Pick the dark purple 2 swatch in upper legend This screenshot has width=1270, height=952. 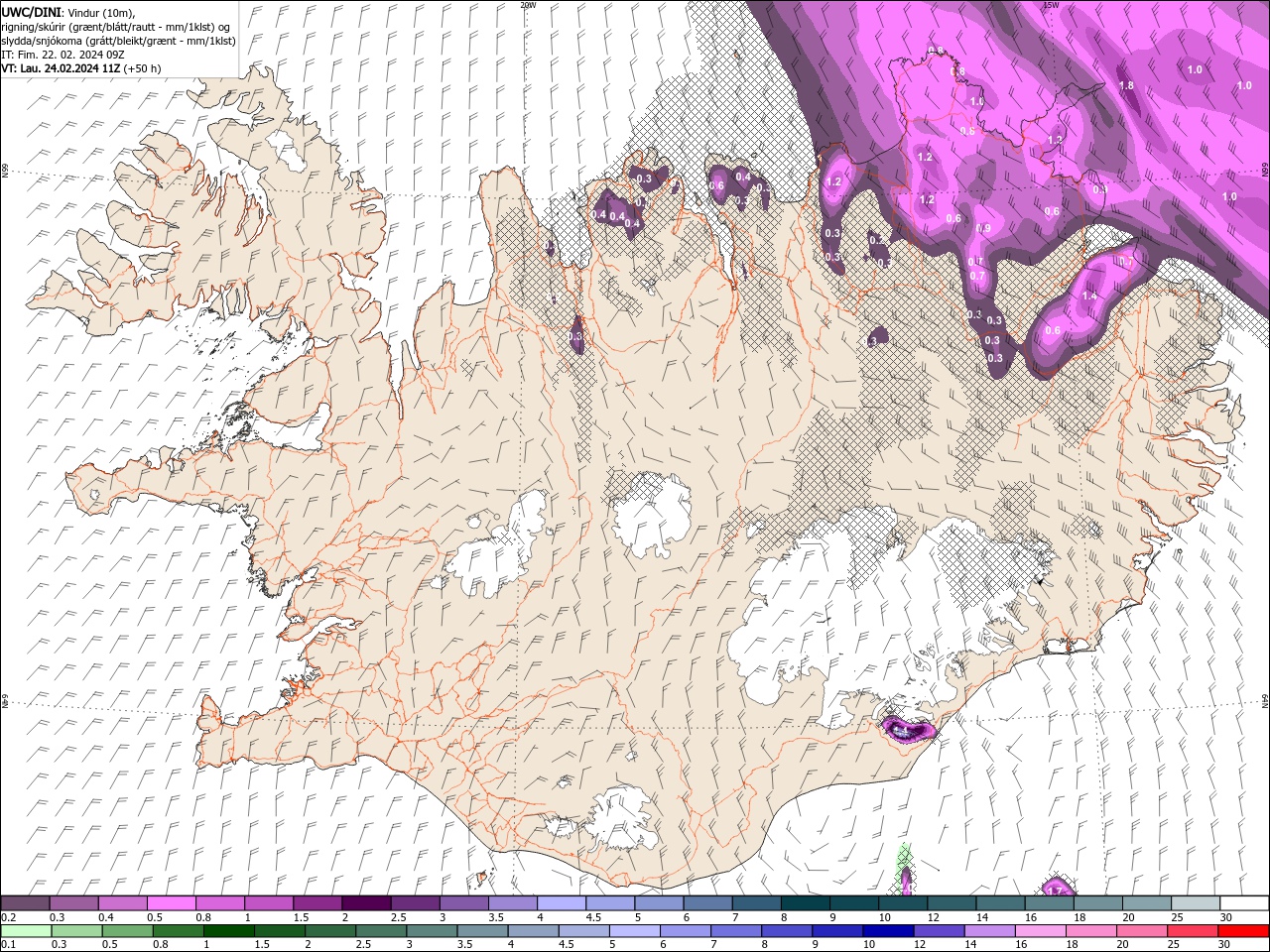pyautogui.click(x=366, y=903)
